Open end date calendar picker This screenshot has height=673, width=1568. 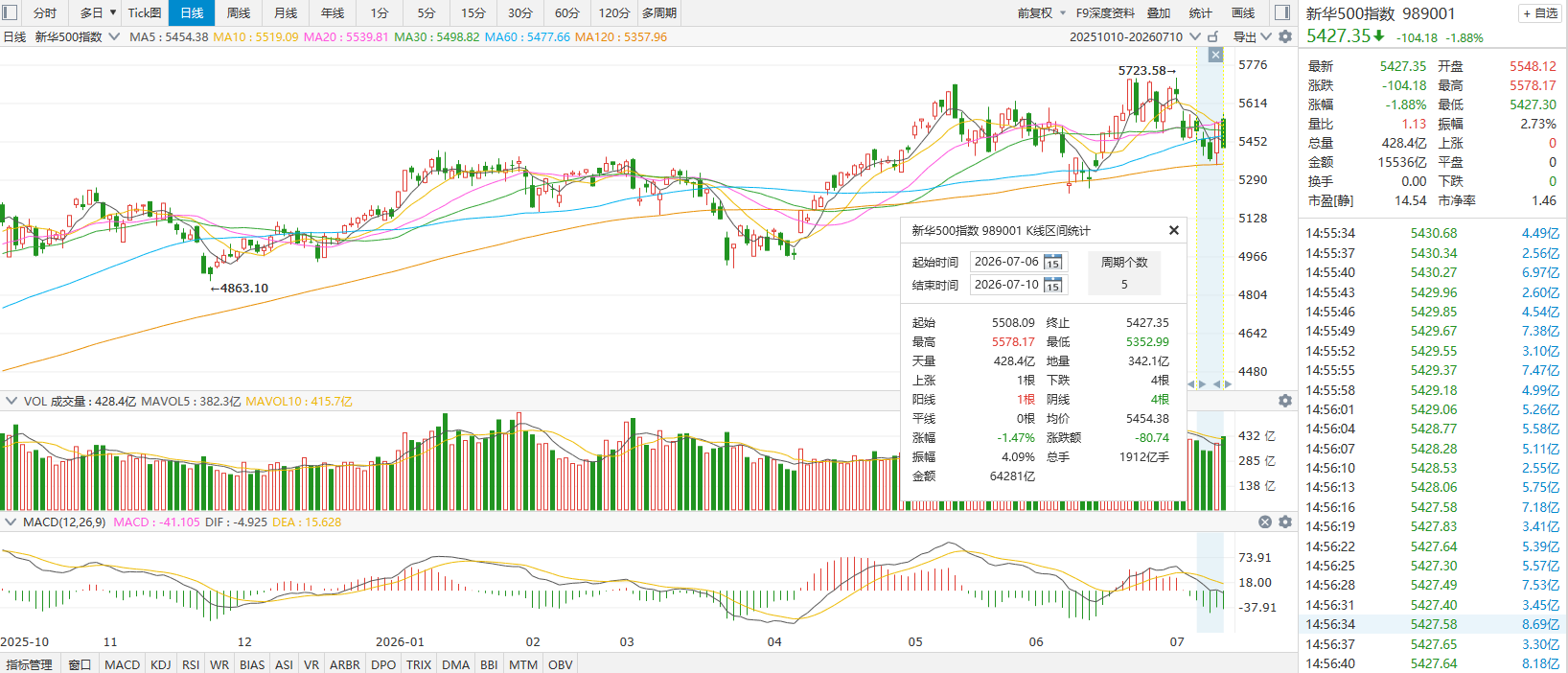1052,285
